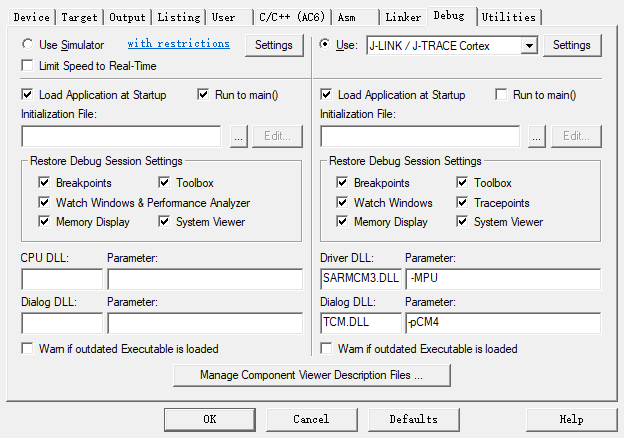Screen dimensions: 624x438
Task: Click the Defaults button
Action: (x=413, y=419)
